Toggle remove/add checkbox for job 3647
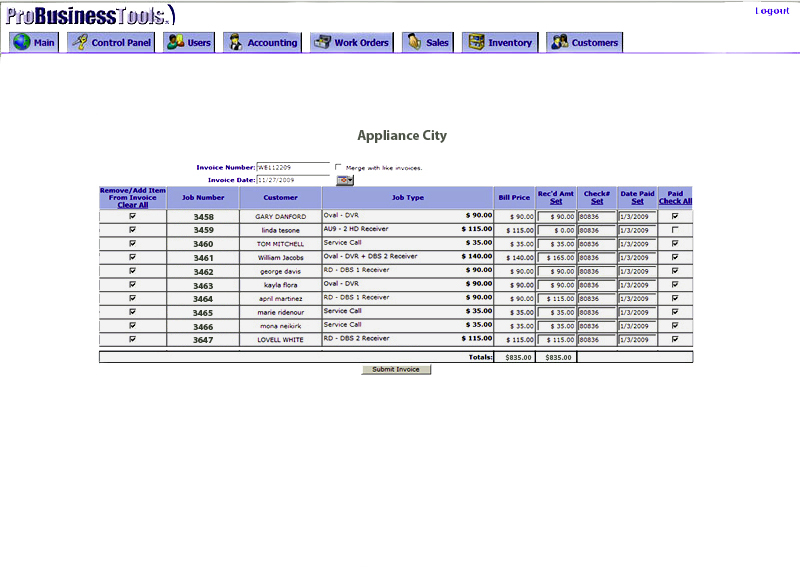 tap(133, 339)
